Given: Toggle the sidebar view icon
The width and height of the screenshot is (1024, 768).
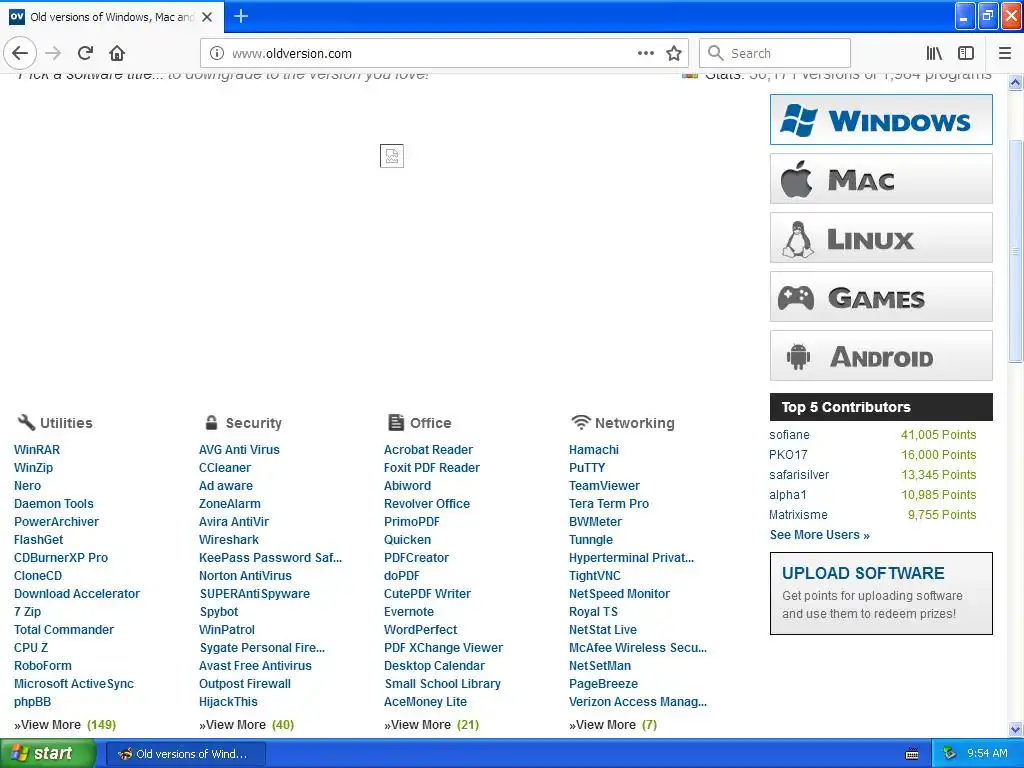Looking at the screenshot, I should pyautogui.click(x=966, y=53).
